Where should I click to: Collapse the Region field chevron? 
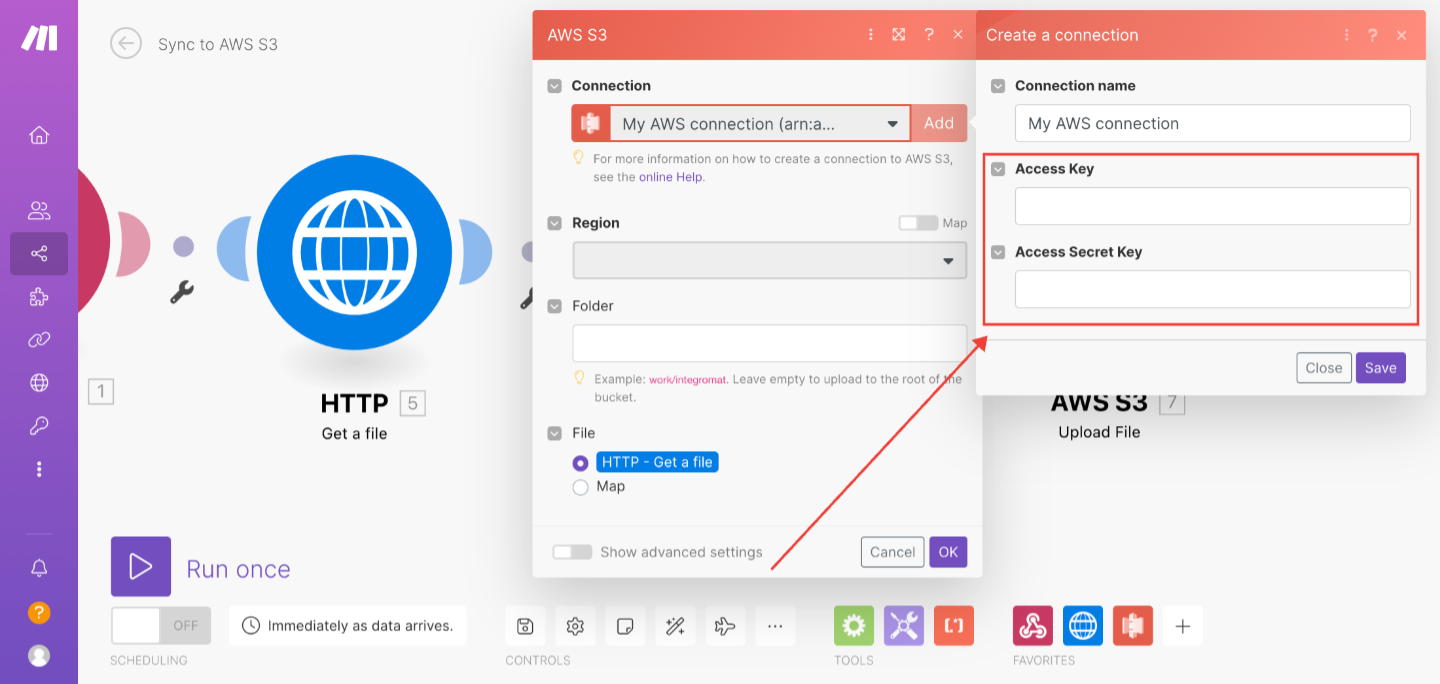(x=554, y=223)
